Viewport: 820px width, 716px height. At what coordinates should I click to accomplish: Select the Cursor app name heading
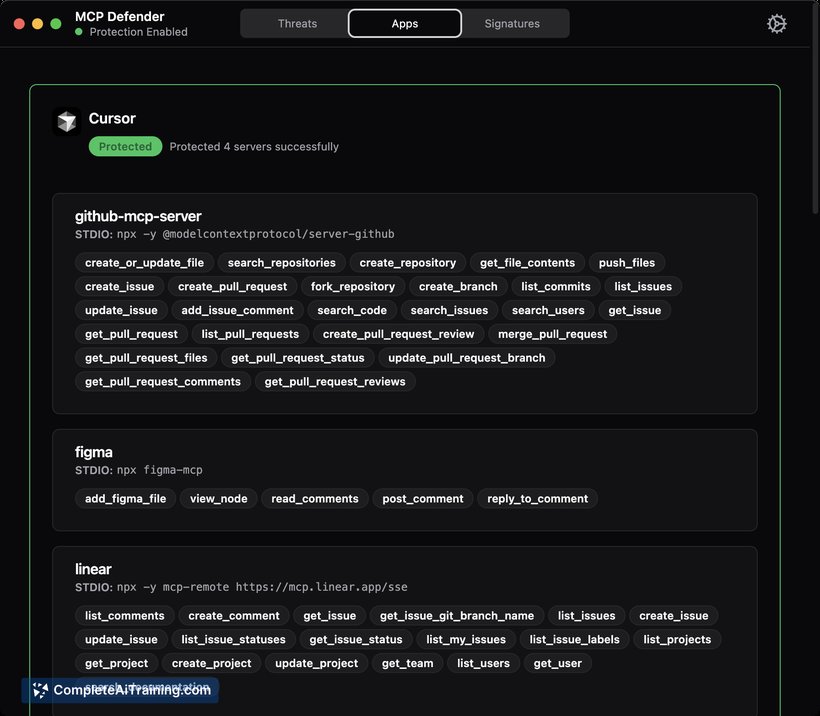[x=112, y=118]
